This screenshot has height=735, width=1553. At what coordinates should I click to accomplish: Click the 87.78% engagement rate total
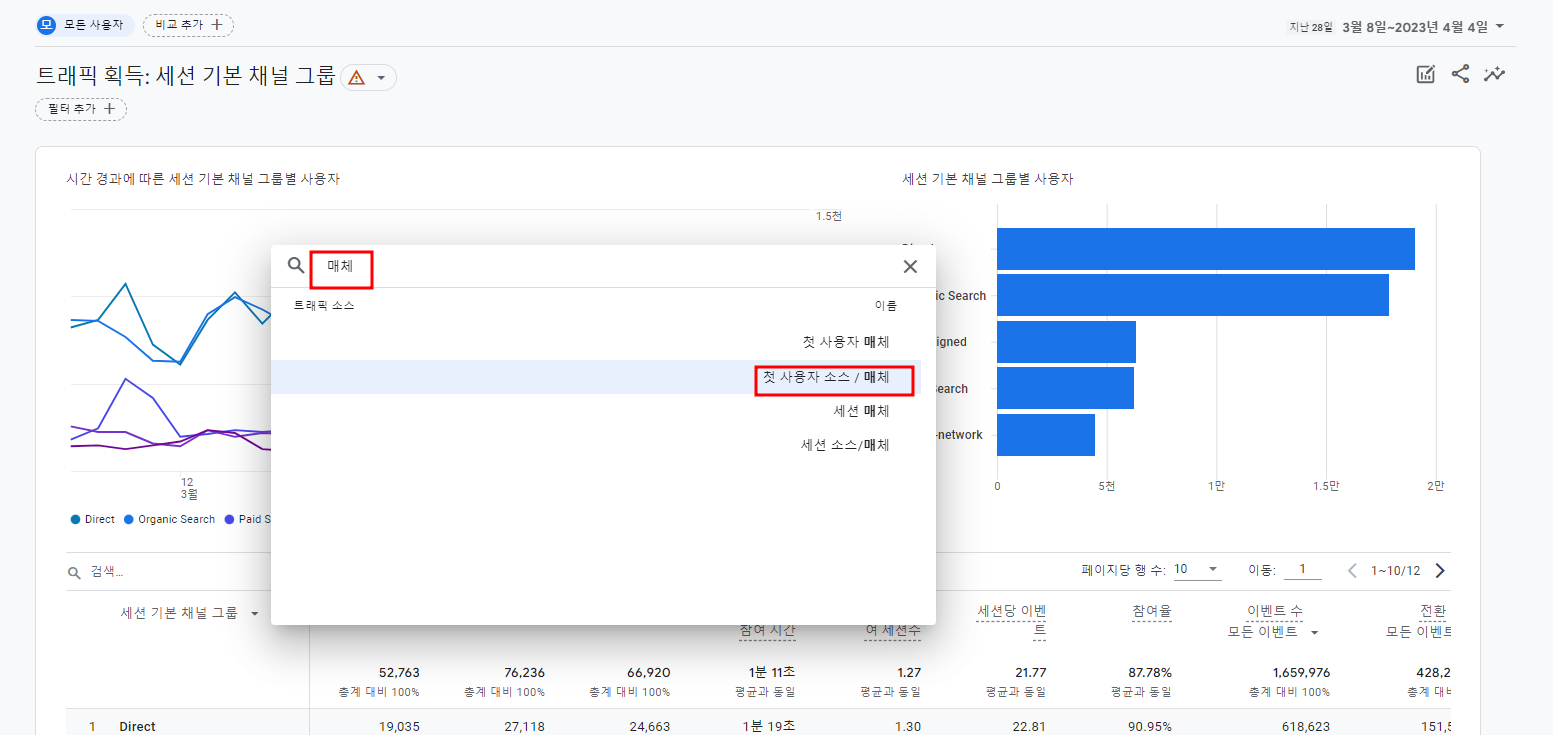(1148, 672)
